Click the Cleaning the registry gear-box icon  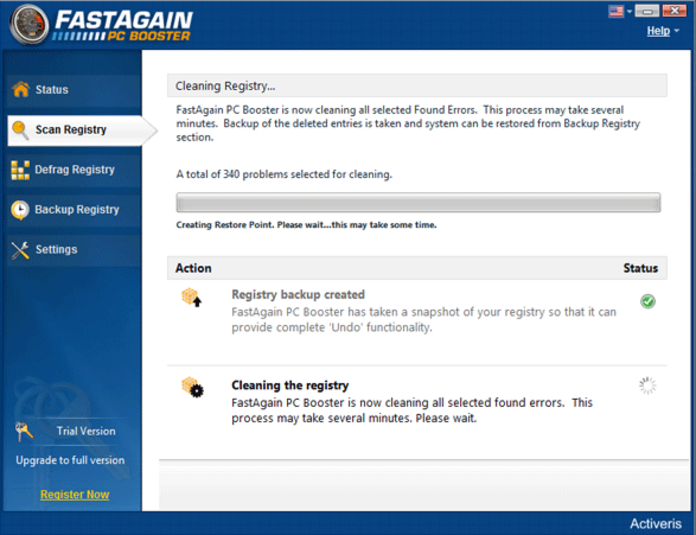pos(191,388)
